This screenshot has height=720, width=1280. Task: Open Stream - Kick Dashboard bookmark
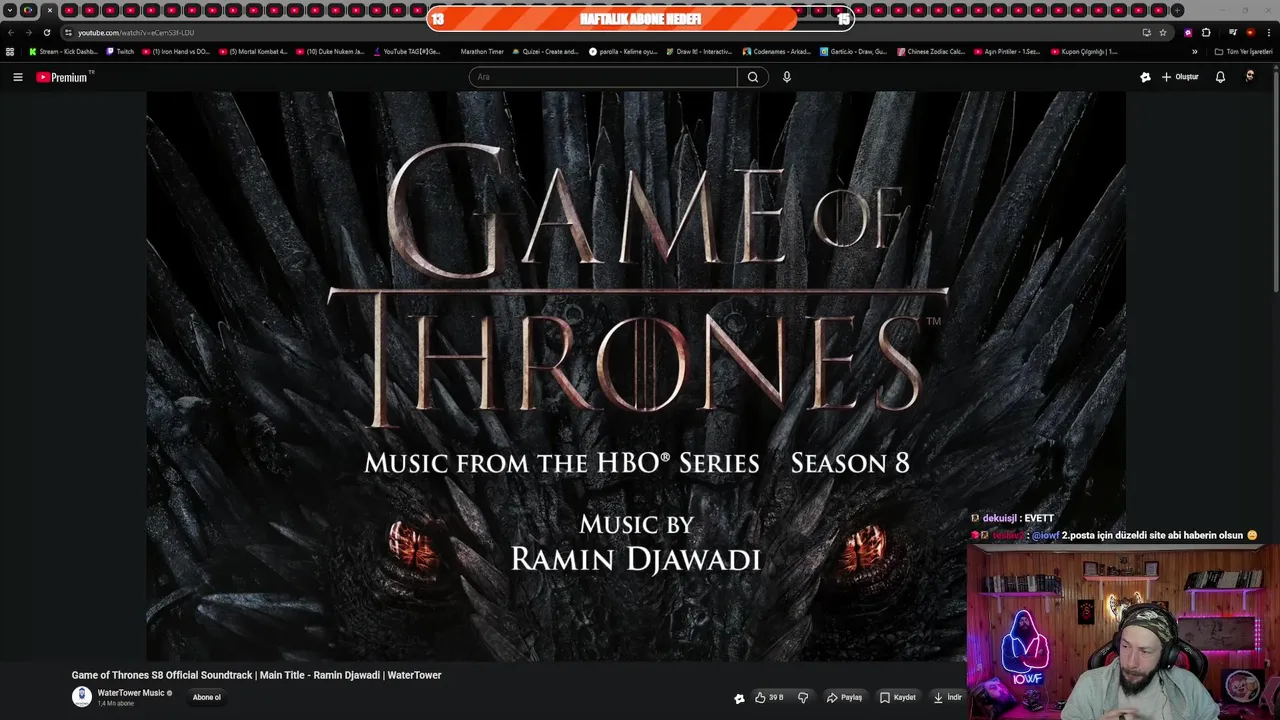click(x=63, y=52)
